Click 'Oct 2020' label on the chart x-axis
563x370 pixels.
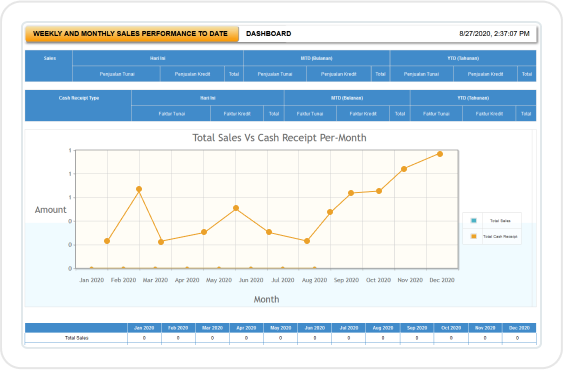pyautogui.click(x=378, y=280)
